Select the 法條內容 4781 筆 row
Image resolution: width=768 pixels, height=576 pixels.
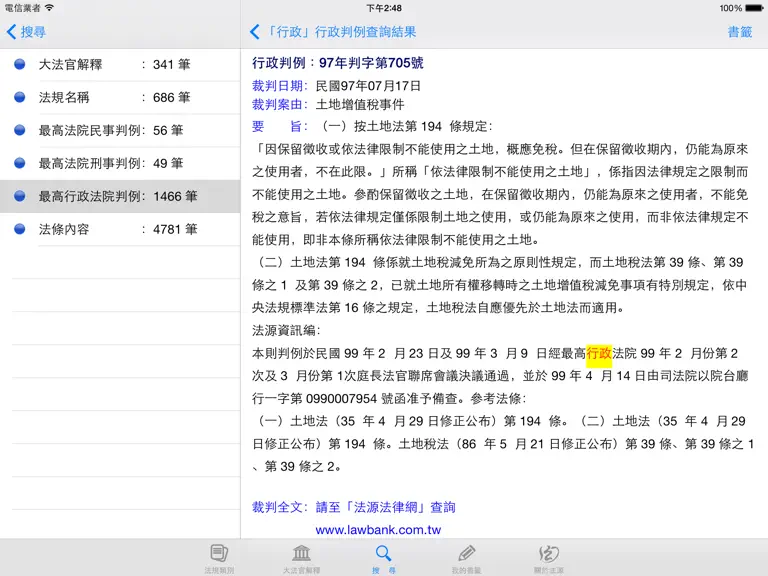[x=120, y=229]
